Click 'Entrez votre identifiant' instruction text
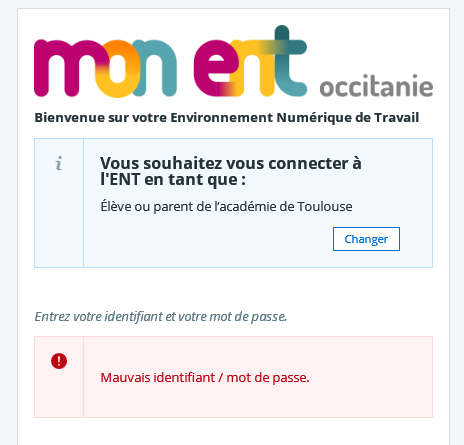The image size is (464, 445). 98,317
